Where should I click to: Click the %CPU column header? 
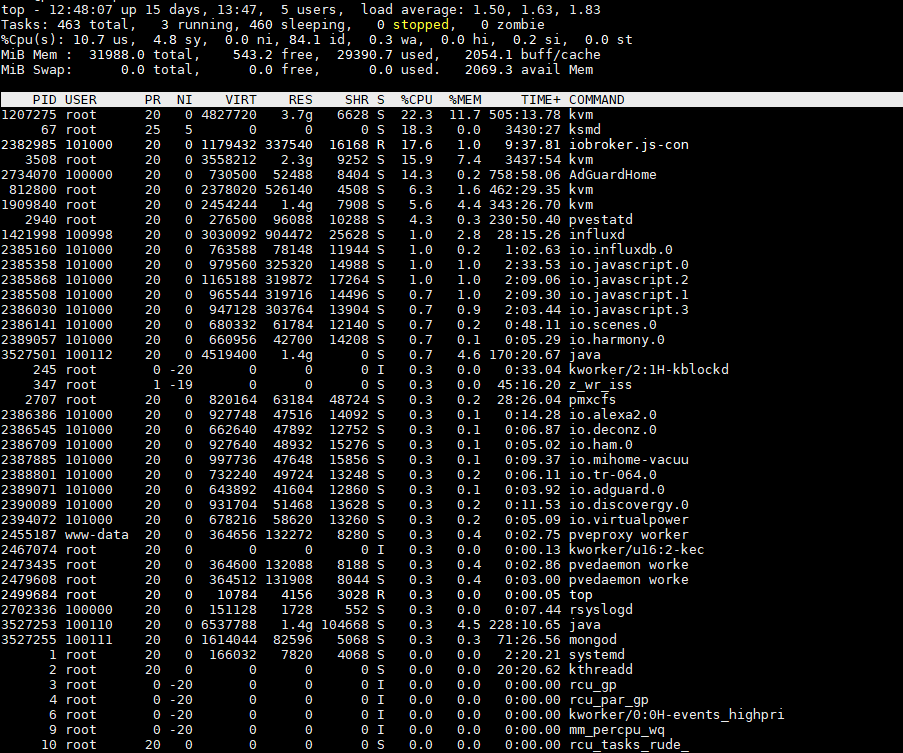416,100
